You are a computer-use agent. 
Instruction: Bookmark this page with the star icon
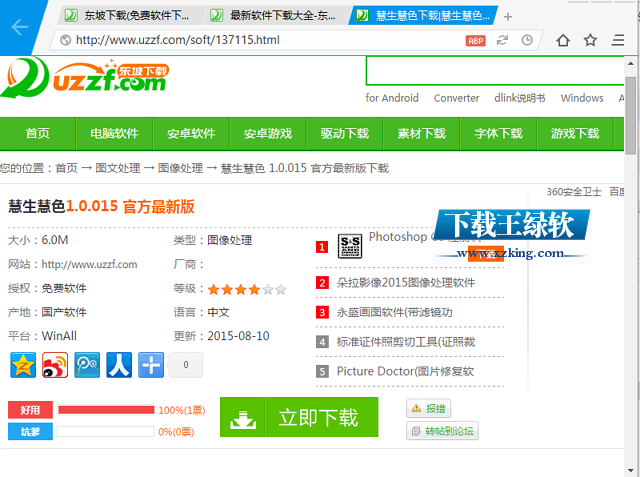(x=590, y=40)
